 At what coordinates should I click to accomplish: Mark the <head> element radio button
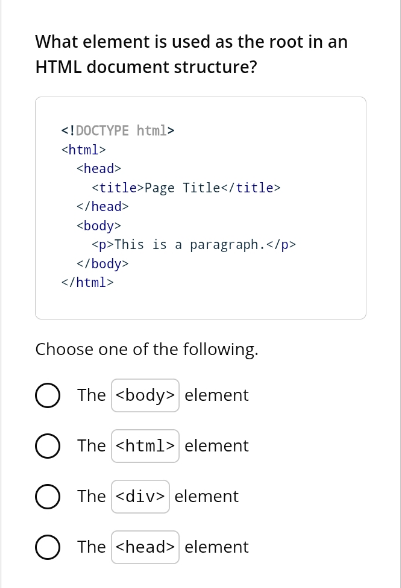[48, 547]
